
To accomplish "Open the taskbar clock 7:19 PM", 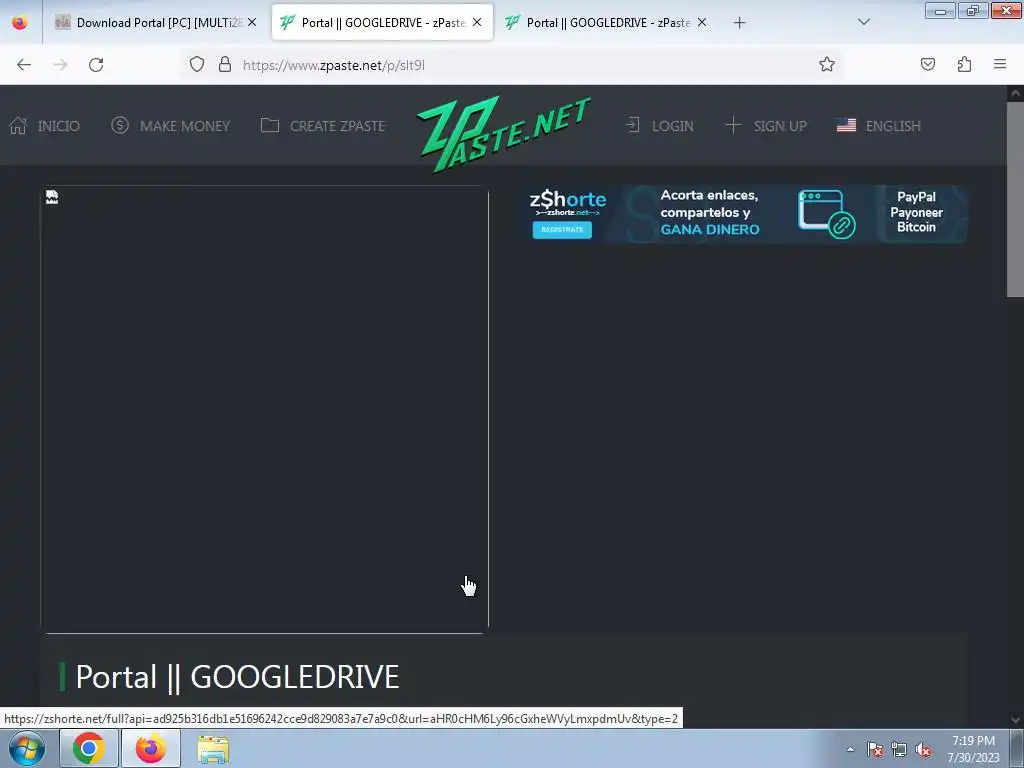I will click(x=973, y=749).
